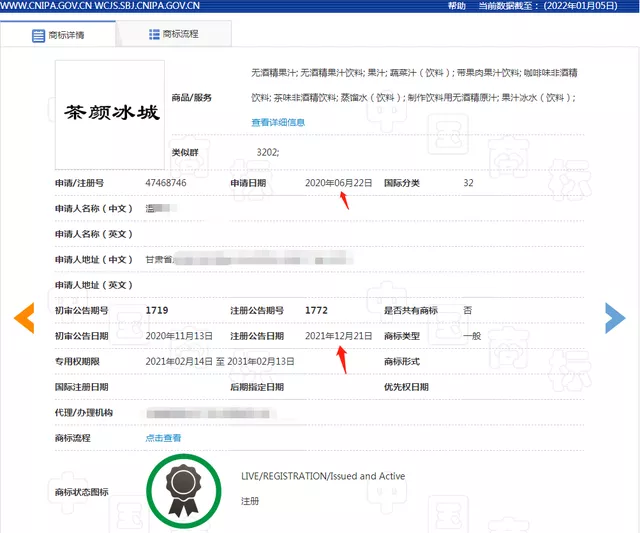Click the list icon in 商标流程 tab

coord(154,34)
